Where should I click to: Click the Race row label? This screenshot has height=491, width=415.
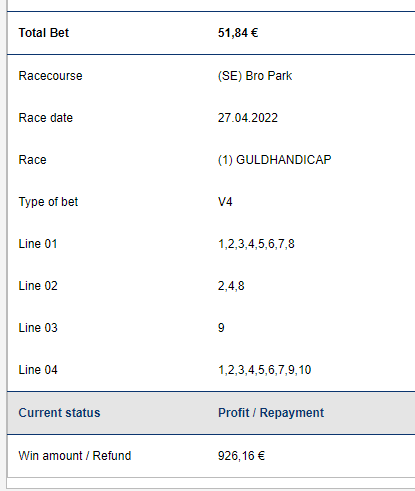point(32,160)
